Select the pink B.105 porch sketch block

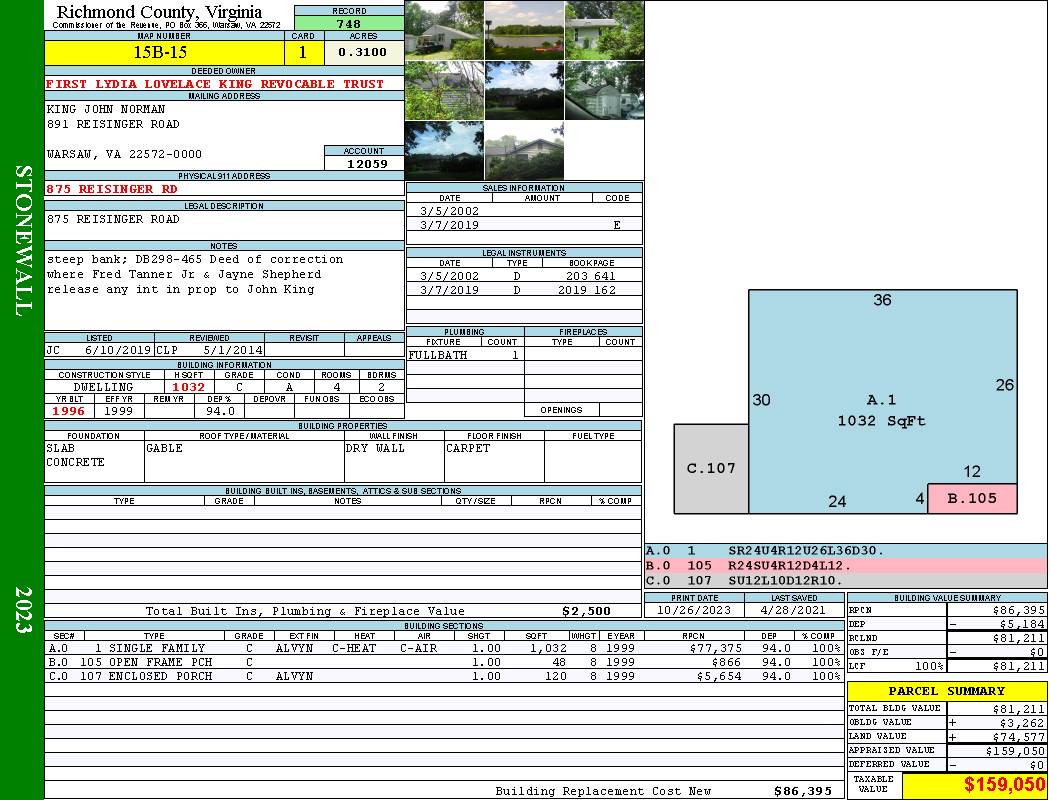point(972,498)
